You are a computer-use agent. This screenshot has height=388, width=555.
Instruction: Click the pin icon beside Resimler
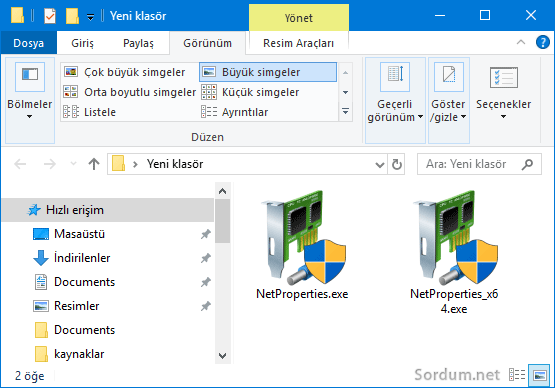click(x=206, y=306)
